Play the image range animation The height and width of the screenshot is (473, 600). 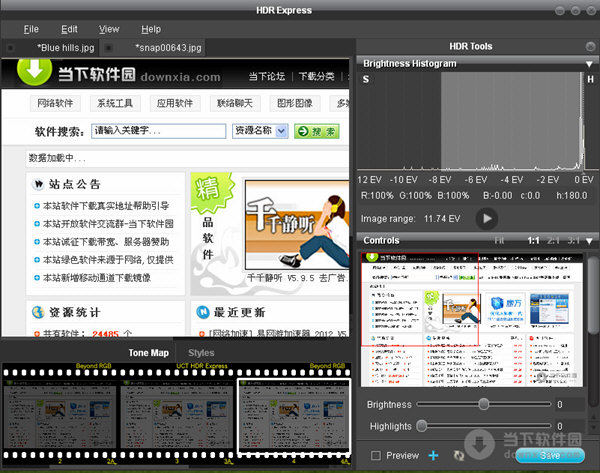coord(487,219)
